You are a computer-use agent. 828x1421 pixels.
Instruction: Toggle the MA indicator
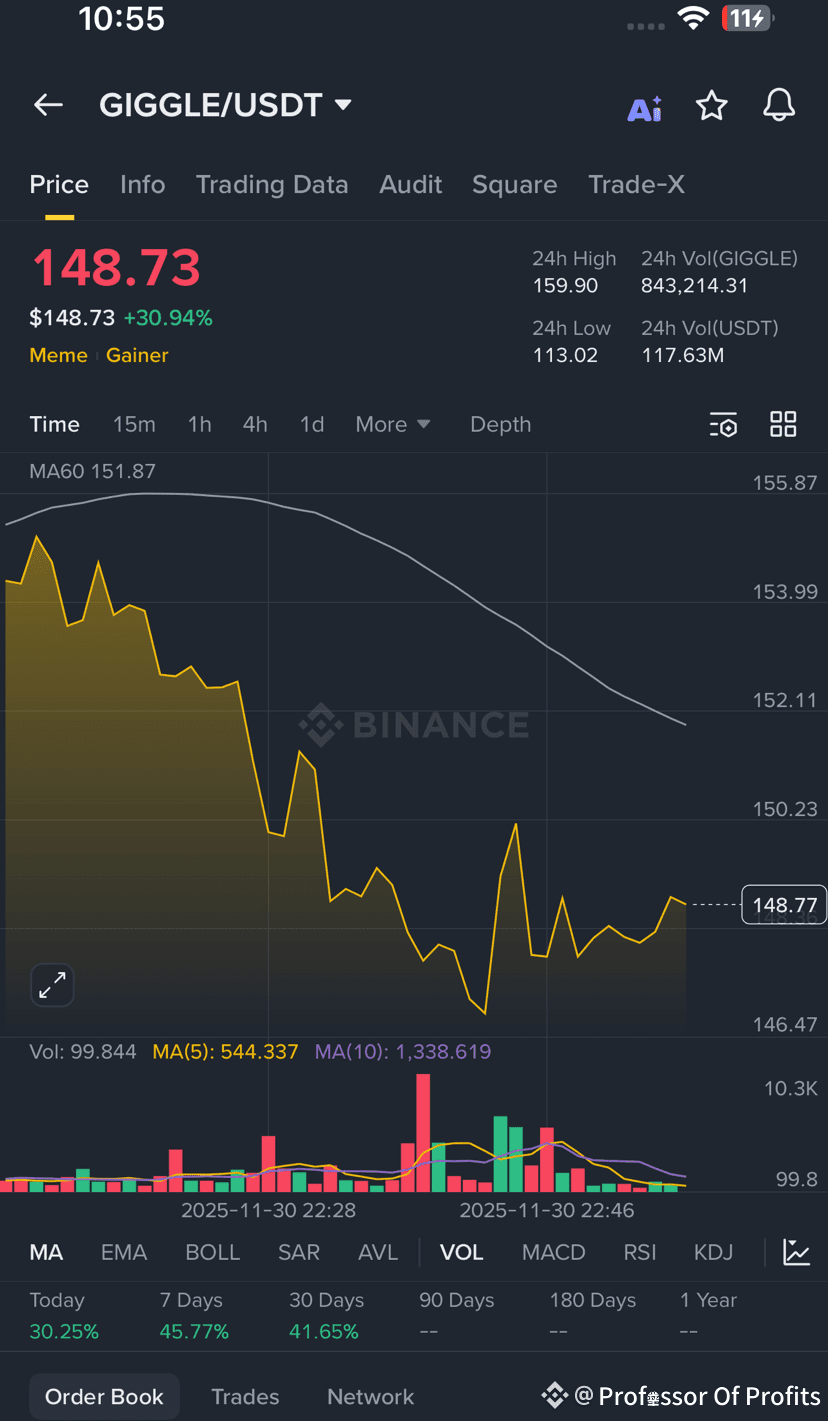(46, 1252)
